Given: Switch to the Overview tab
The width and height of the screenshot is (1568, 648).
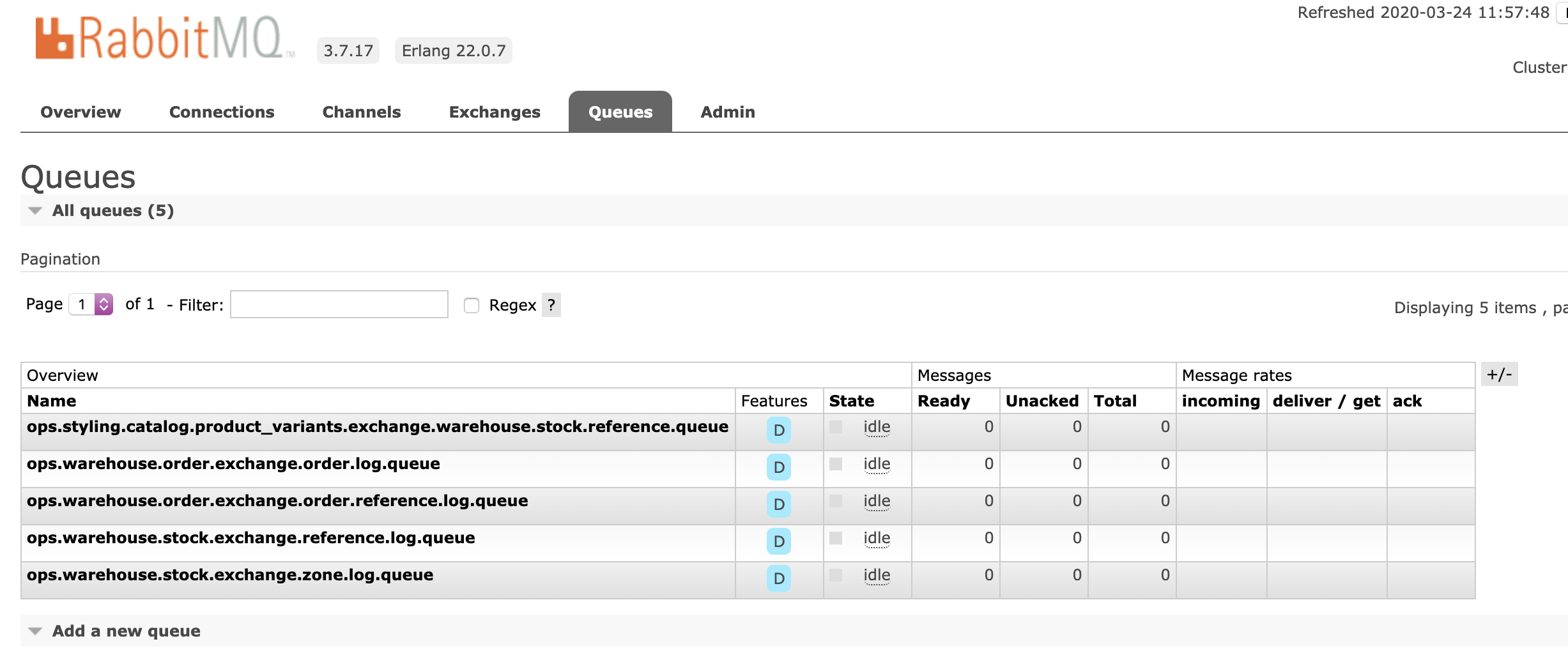Looking at the screenshot, I should point(80,112).
